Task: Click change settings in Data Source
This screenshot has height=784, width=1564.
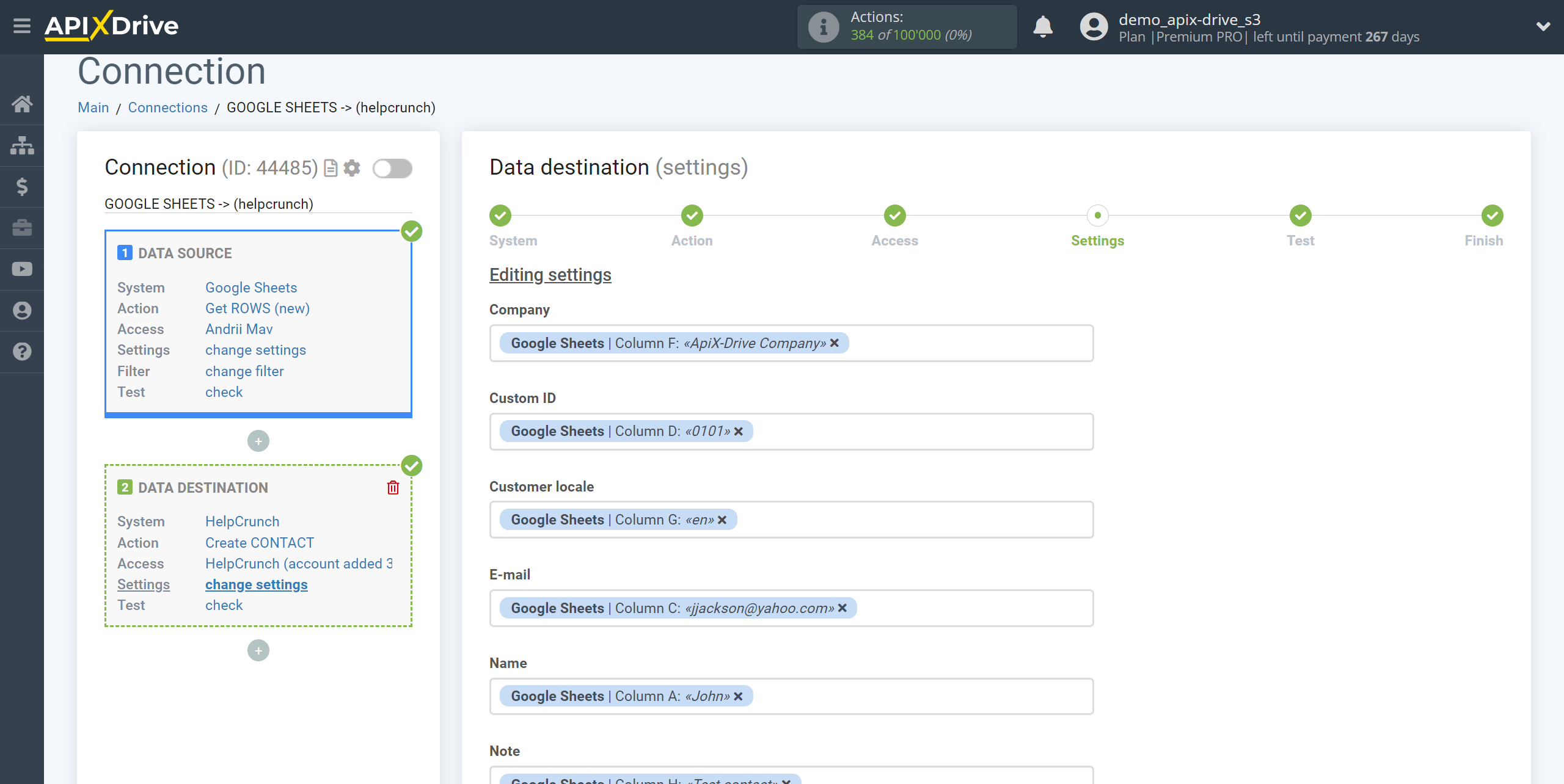Action: (x=255, y=350)
